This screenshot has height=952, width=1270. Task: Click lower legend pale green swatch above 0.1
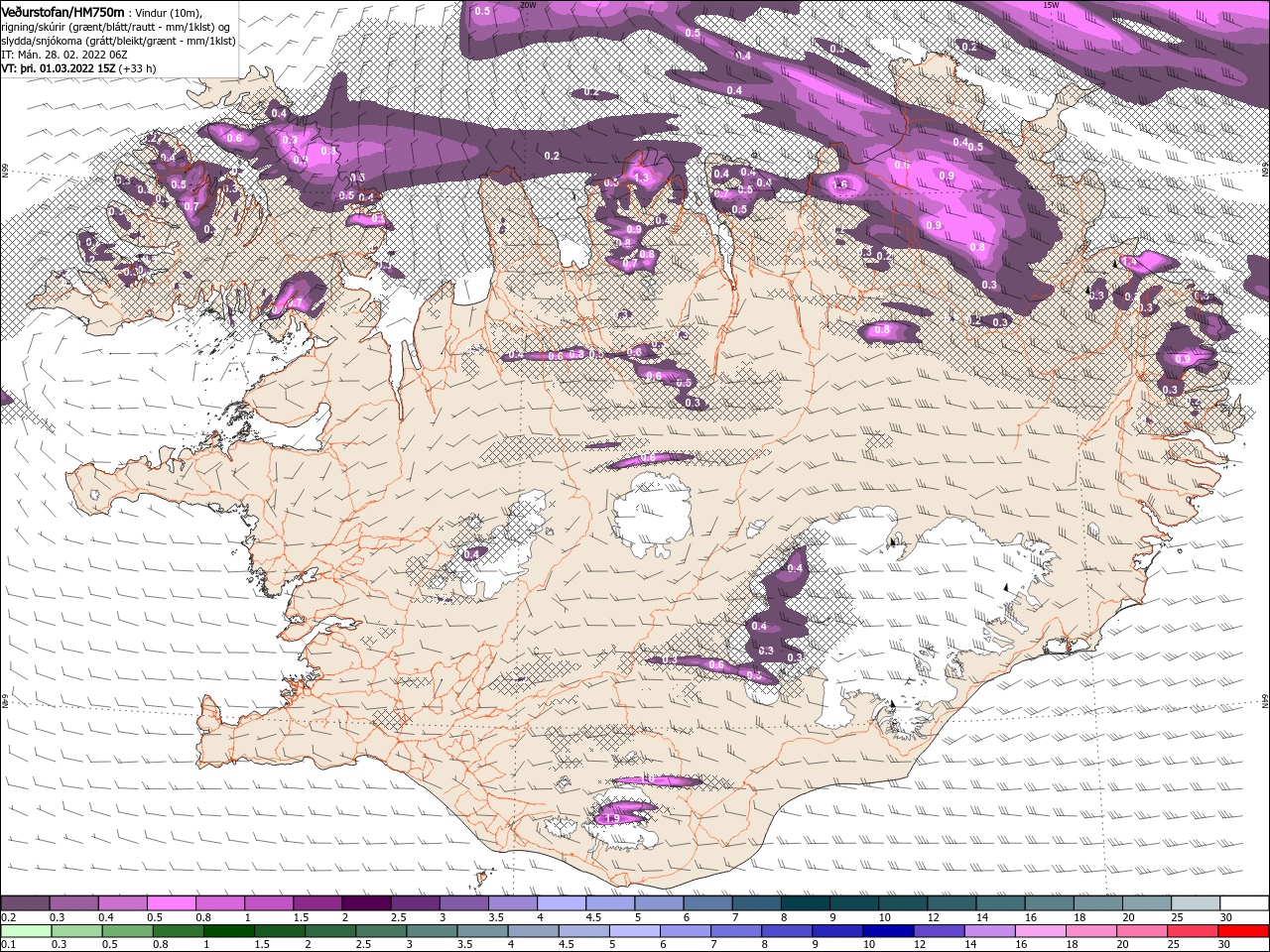27,930
